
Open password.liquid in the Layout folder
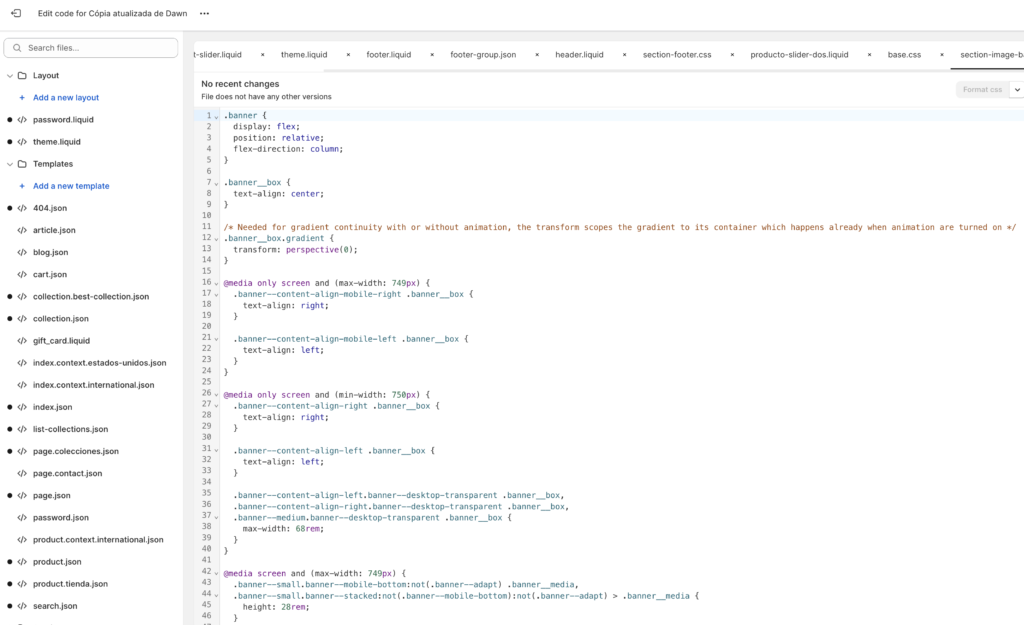pyautogui.click(x=63, y=120)
